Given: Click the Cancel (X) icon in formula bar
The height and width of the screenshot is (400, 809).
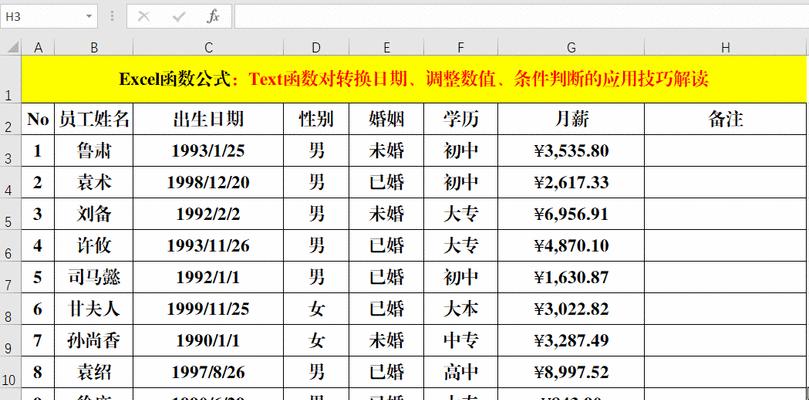Looking at the screenshot, I should coord(144,17).
